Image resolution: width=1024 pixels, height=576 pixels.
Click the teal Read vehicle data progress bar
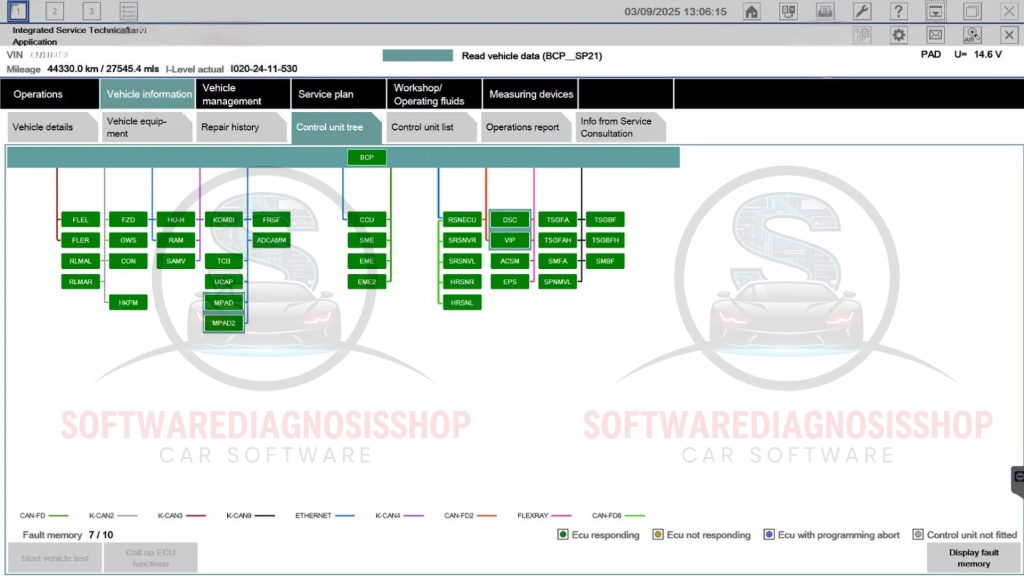(x=418, y=56)
